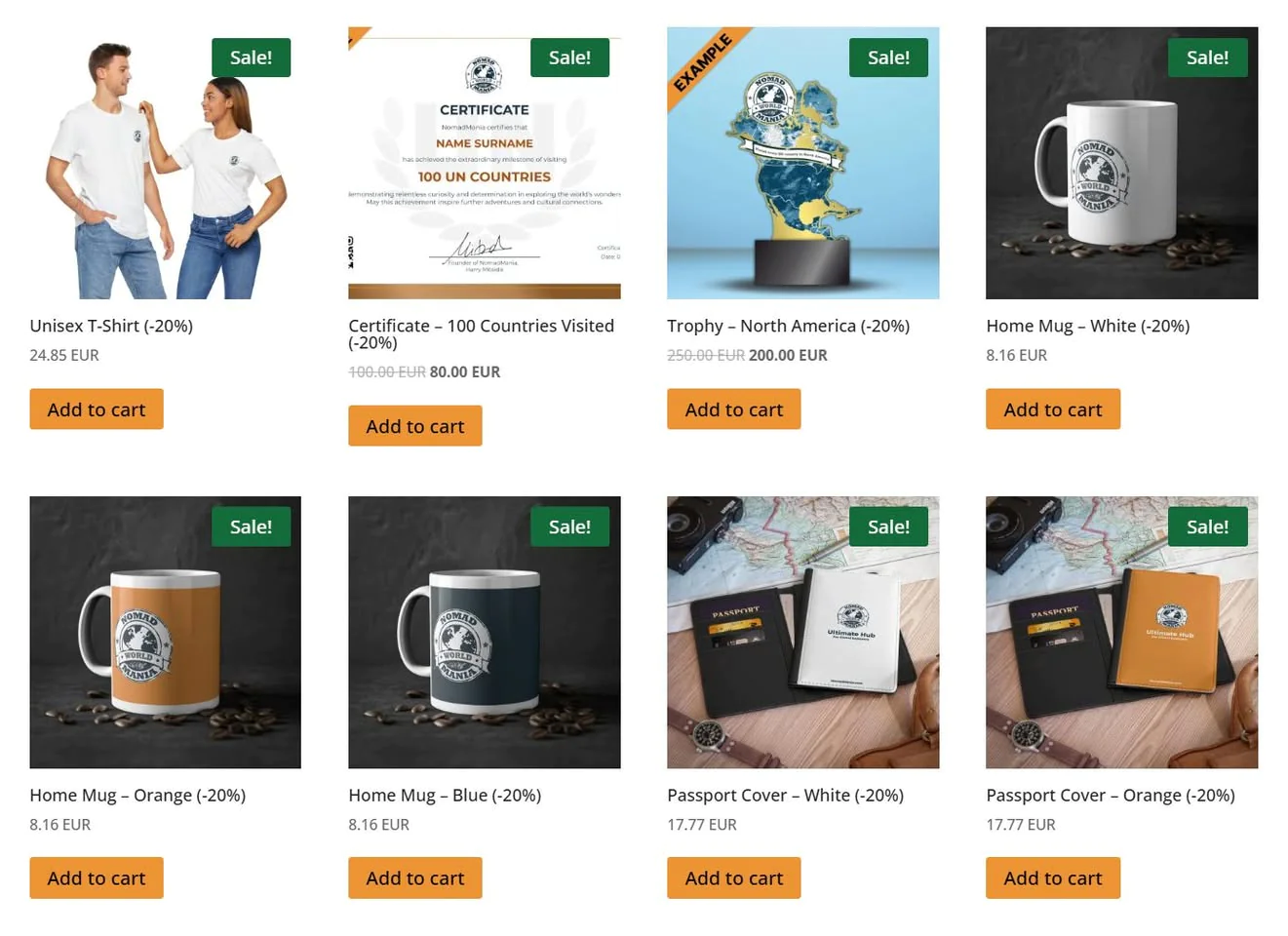Open the Unisex T-Shirt (-20%) title link
The height and width of the screenshot is (936, 1288).
[111, 326]
